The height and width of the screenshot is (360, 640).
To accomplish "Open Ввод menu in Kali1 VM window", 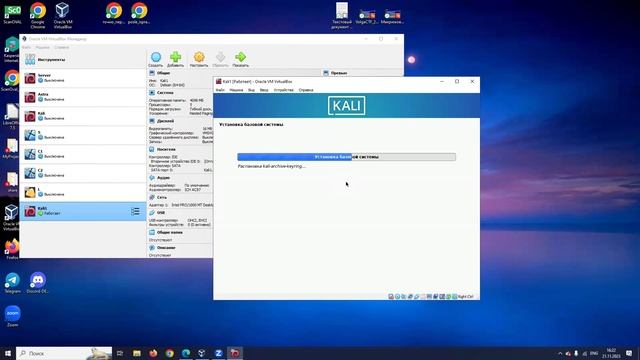I will [x=264, y=90].
